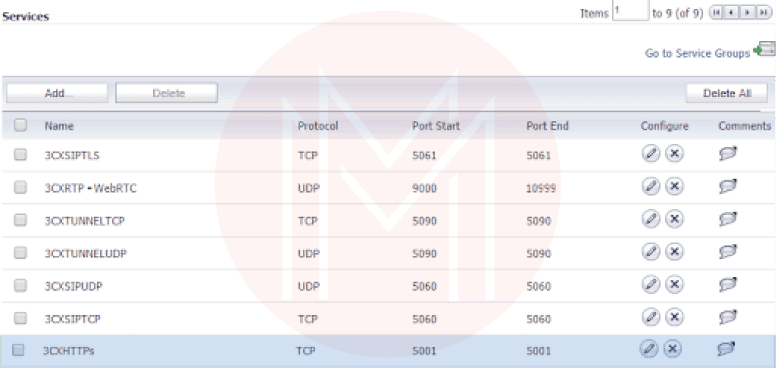
Task: Edit the 3CXSIPUDP service
Action: point(651,284)
